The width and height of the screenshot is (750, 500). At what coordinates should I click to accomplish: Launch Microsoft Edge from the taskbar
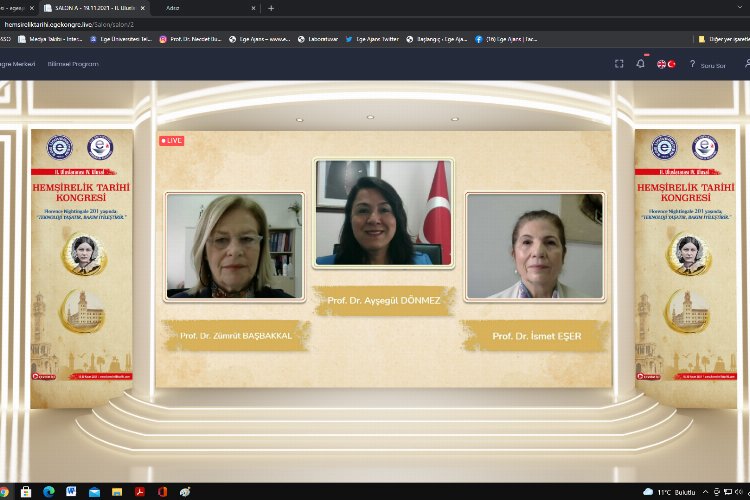tap(49, 492)
